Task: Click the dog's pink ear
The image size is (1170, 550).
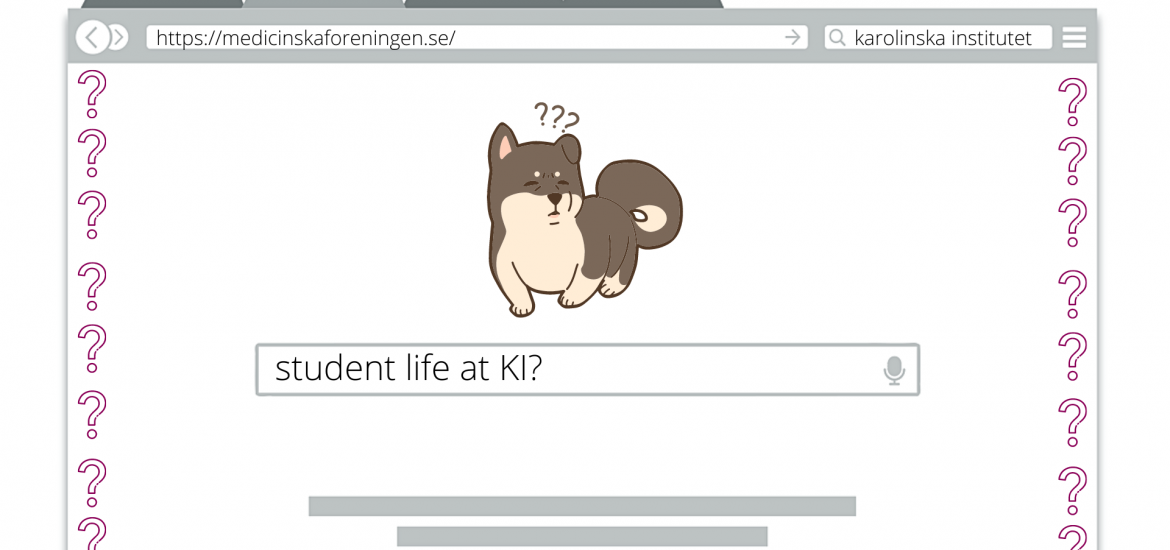Action: click(x=506, y=146)
